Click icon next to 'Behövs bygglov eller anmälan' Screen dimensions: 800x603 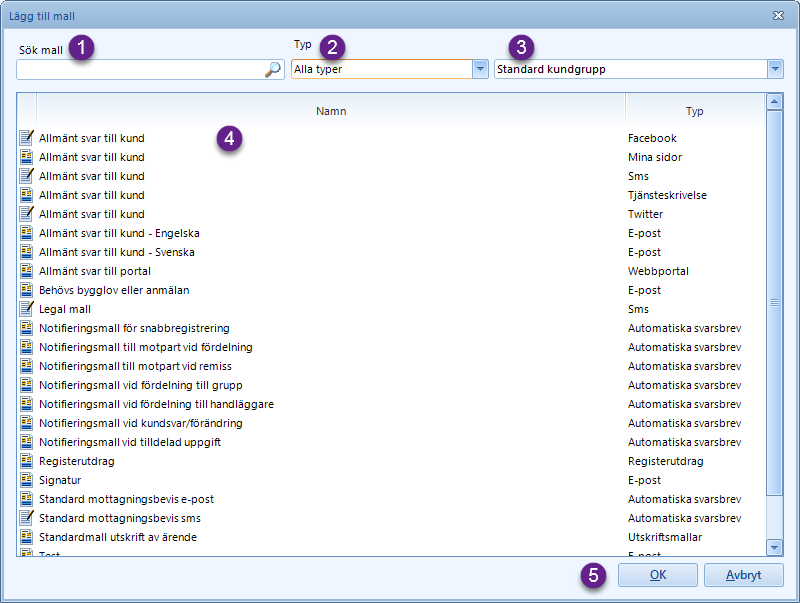point(27,289)
